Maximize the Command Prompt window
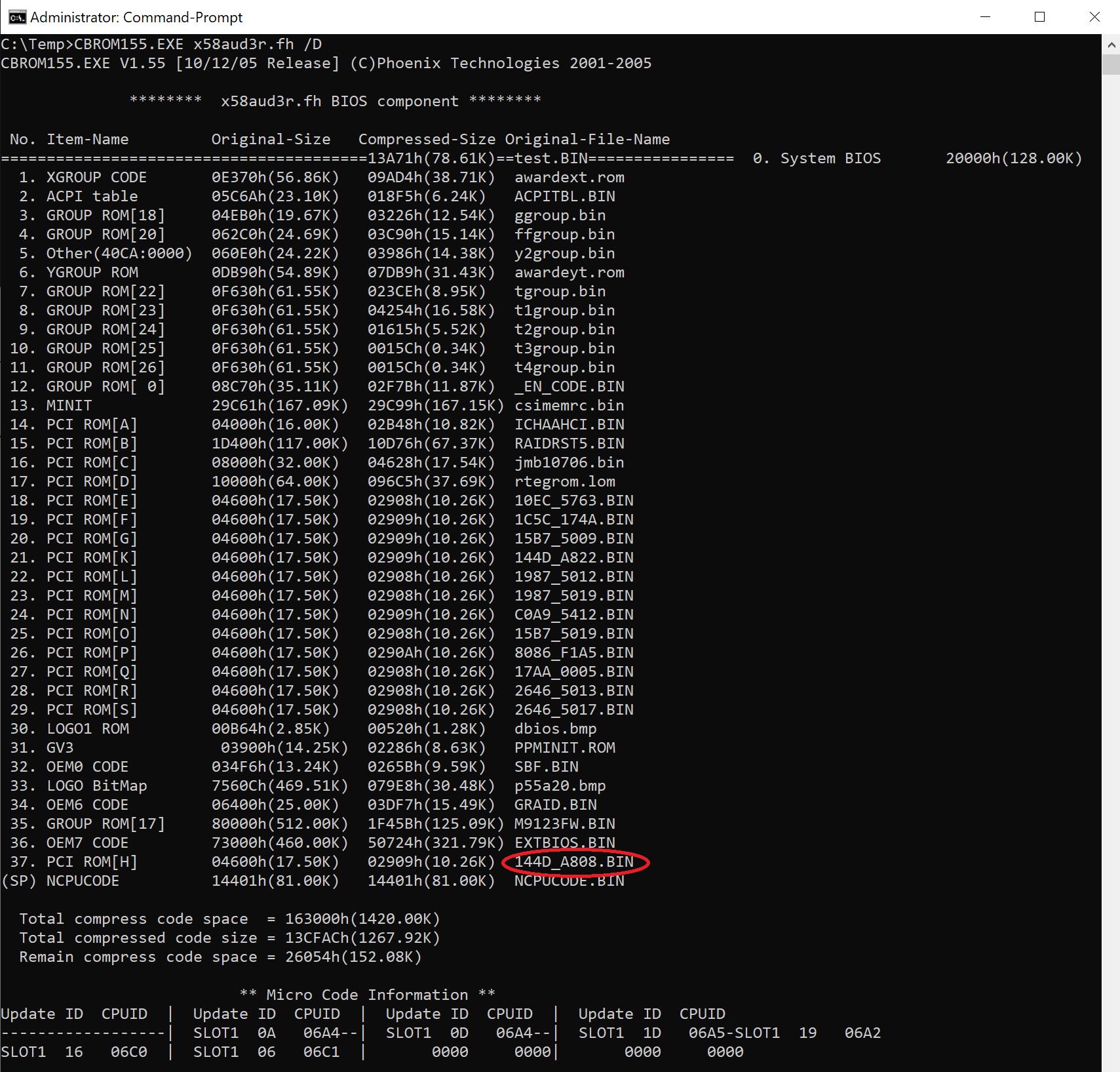Image resolution: width=1120 pixels, height=1072 pixels. tap(1039, 17)
